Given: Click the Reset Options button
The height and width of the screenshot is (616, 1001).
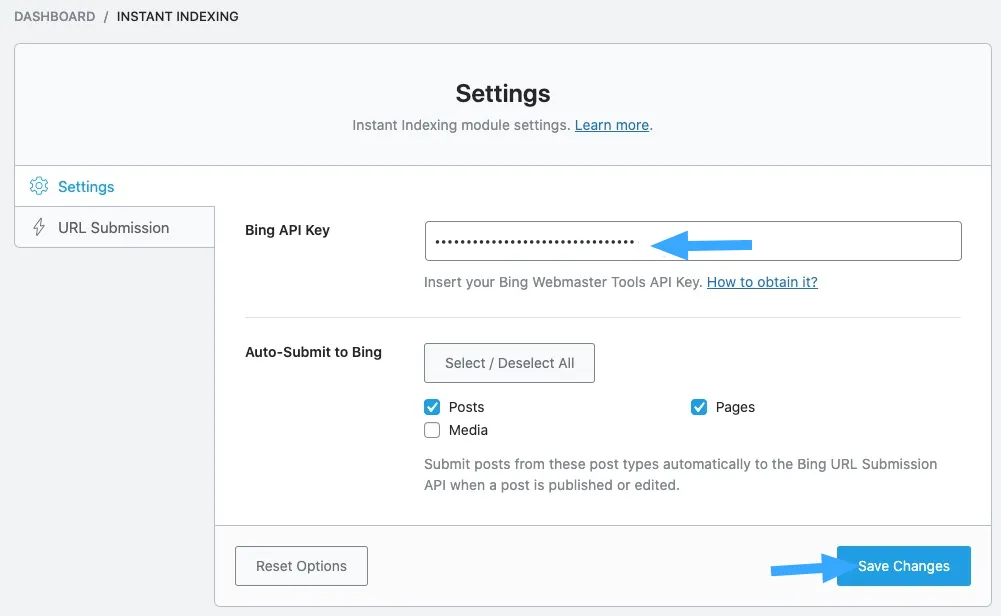Looking at the screenshot, I should (301, 566).
